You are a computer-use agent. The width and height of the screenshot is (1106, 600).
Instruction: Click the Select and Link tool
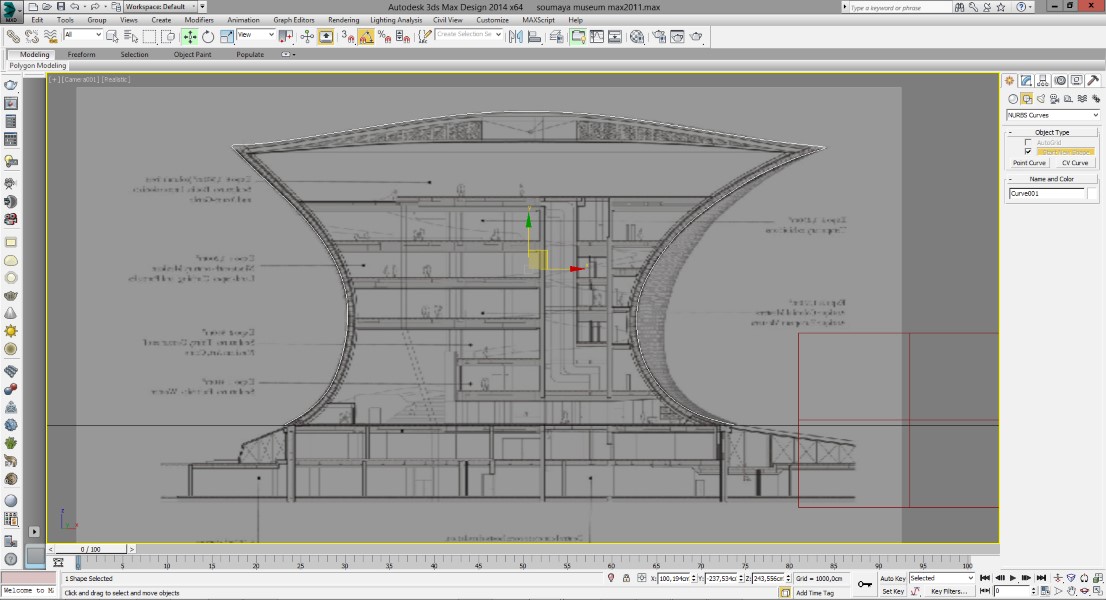coord(13,37)
